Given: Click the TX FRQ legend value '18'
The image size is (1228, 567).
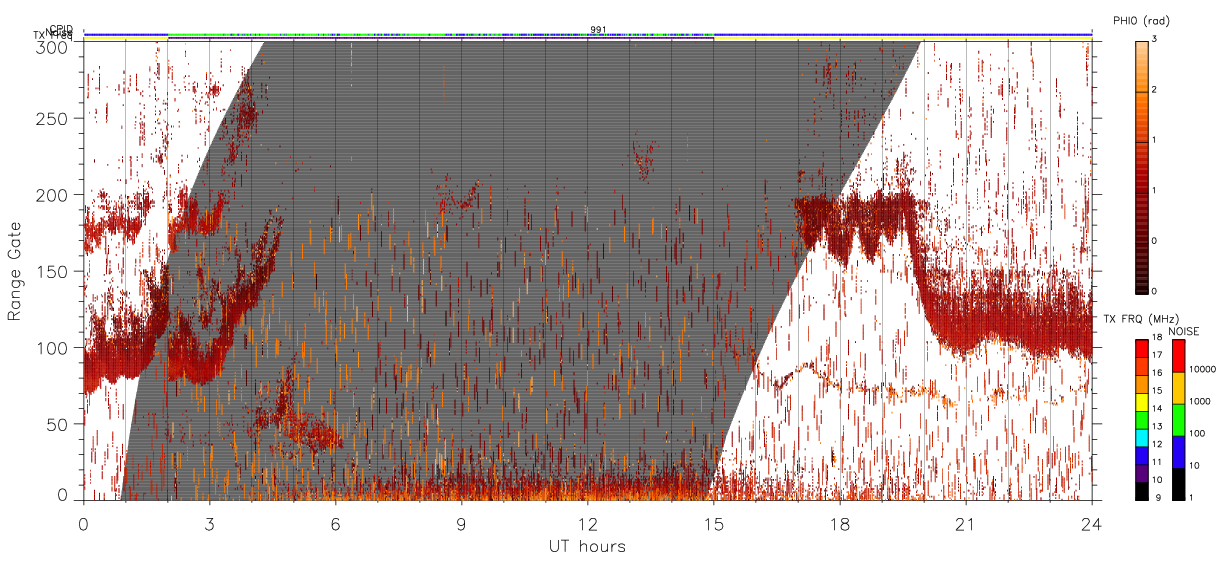Looking at the screenshot, I should [x=1157, y=338].
